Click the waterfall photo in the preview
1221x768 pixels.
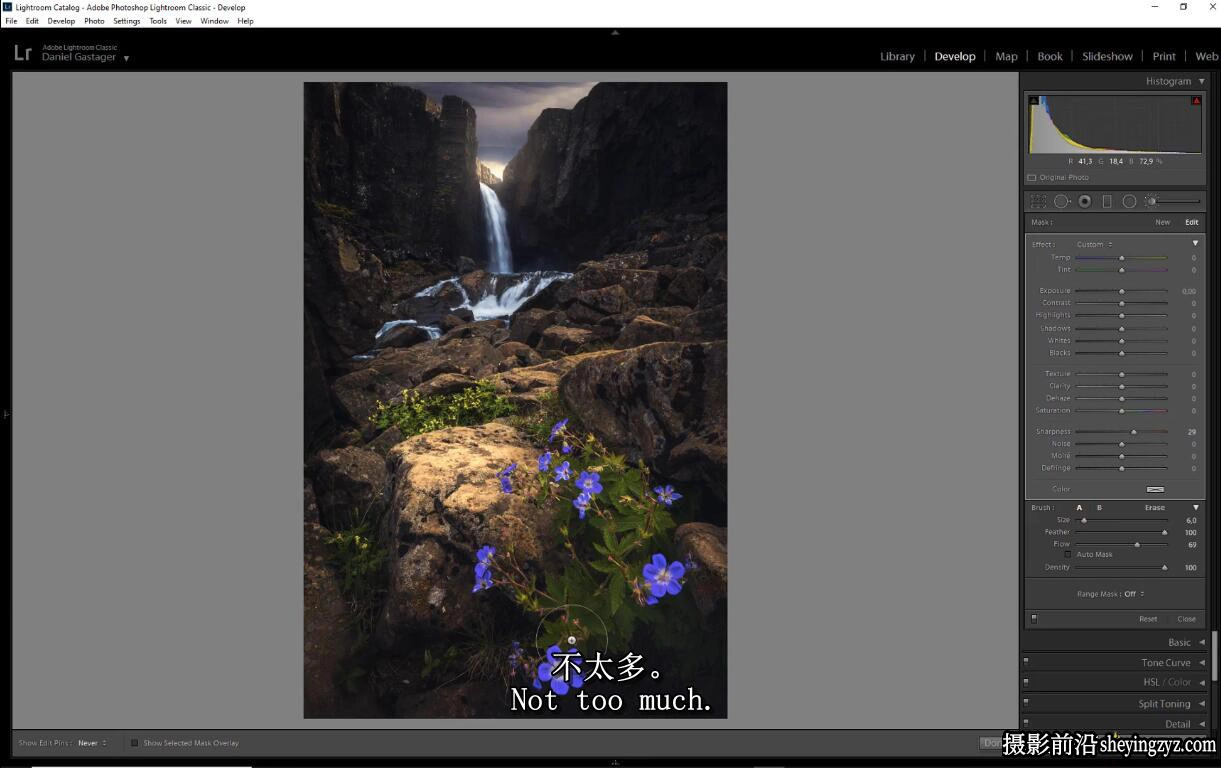click(515, 400)
